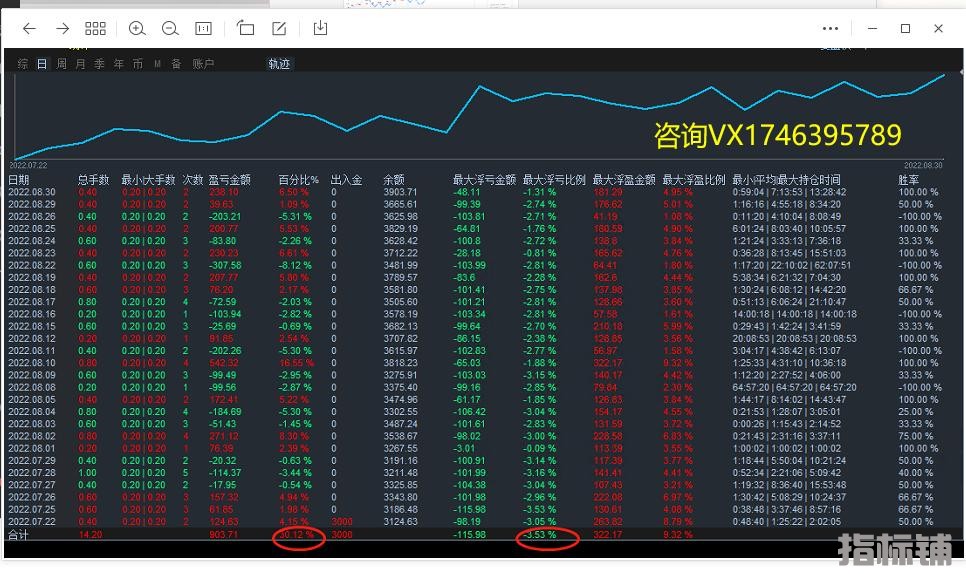
Task: Select the 2022.08.01 date row
Action: 32,448
